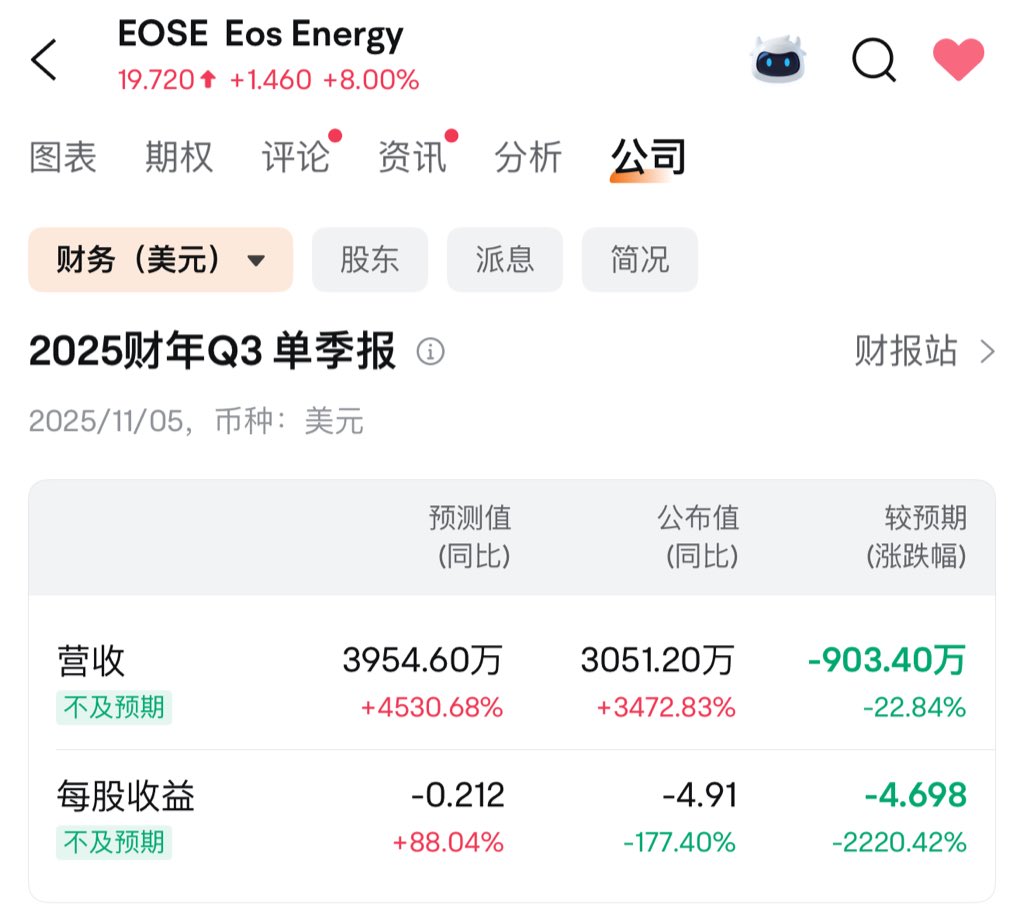Image resolution: width=1024 pixels, height=921 pixels.
Task: Switch to the 期权 tab
Action: coord(179,157)
